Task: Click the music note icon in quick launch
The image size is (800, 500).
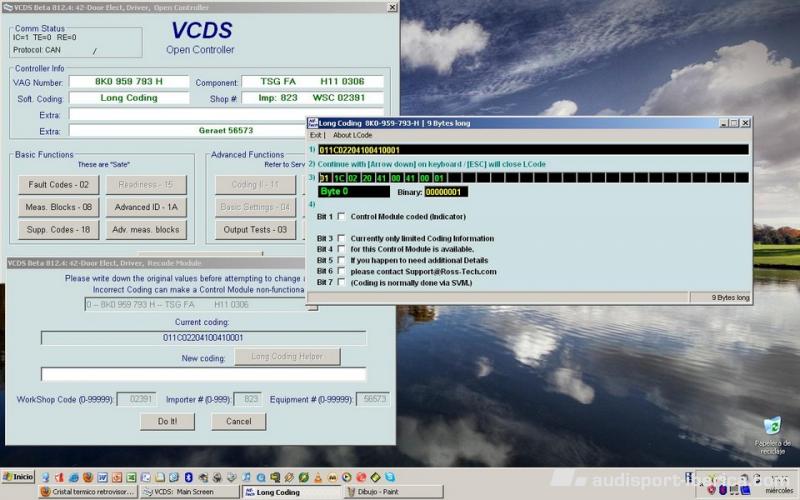Action: point(246,478)
